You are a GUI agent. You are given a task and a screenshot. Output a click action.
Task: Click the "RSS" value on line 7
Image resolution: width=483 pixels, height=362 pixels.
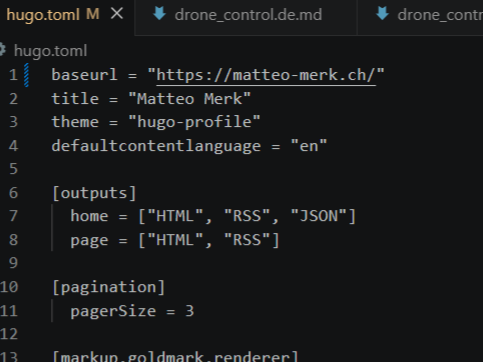pos(247,216)
